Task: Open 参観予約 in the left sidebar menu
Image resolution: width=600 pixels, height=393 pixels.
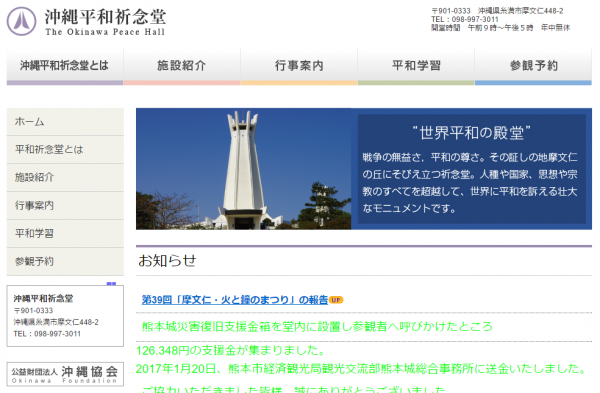Action: tap(65, 261)
